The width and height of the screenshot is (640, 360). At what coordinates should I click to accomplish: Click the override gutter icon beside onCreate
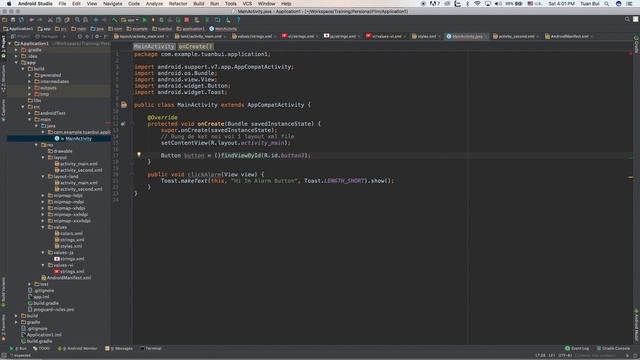(123, 124)
